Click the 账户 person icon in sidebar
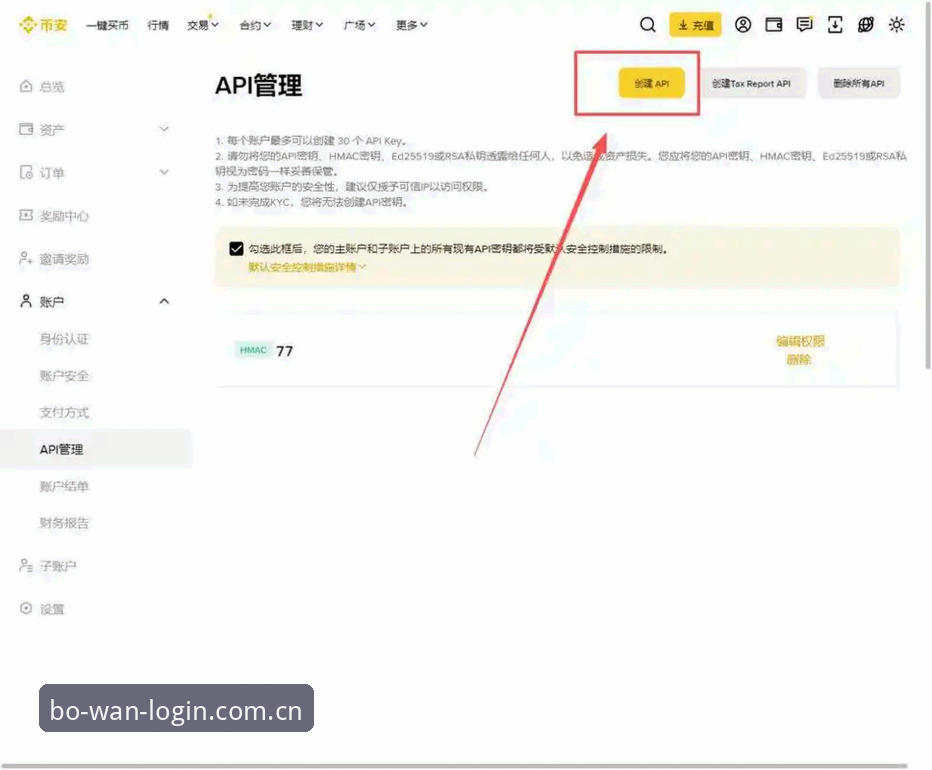This screenshot has width=932, height=770. pyautogui.click(x=26, y=301)
